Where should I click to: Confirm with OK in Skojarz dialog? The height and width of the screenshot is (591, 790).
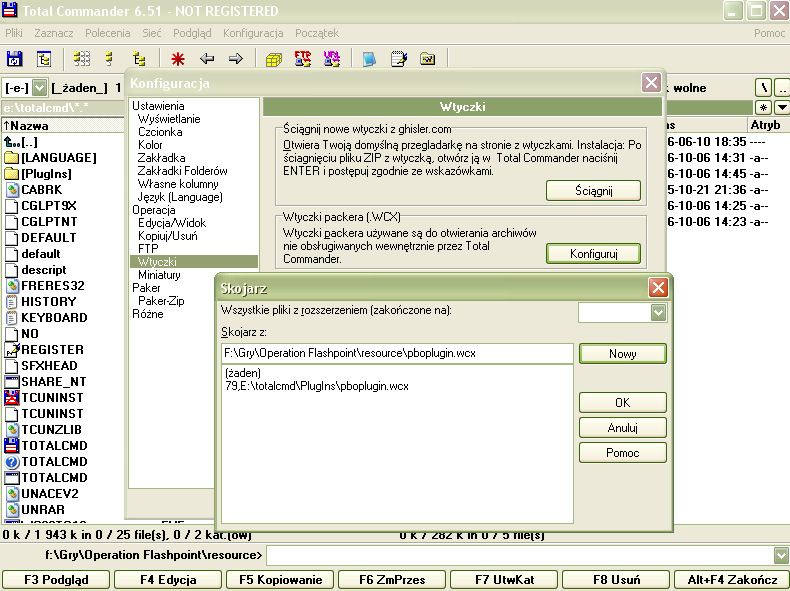tap(623, 403)
